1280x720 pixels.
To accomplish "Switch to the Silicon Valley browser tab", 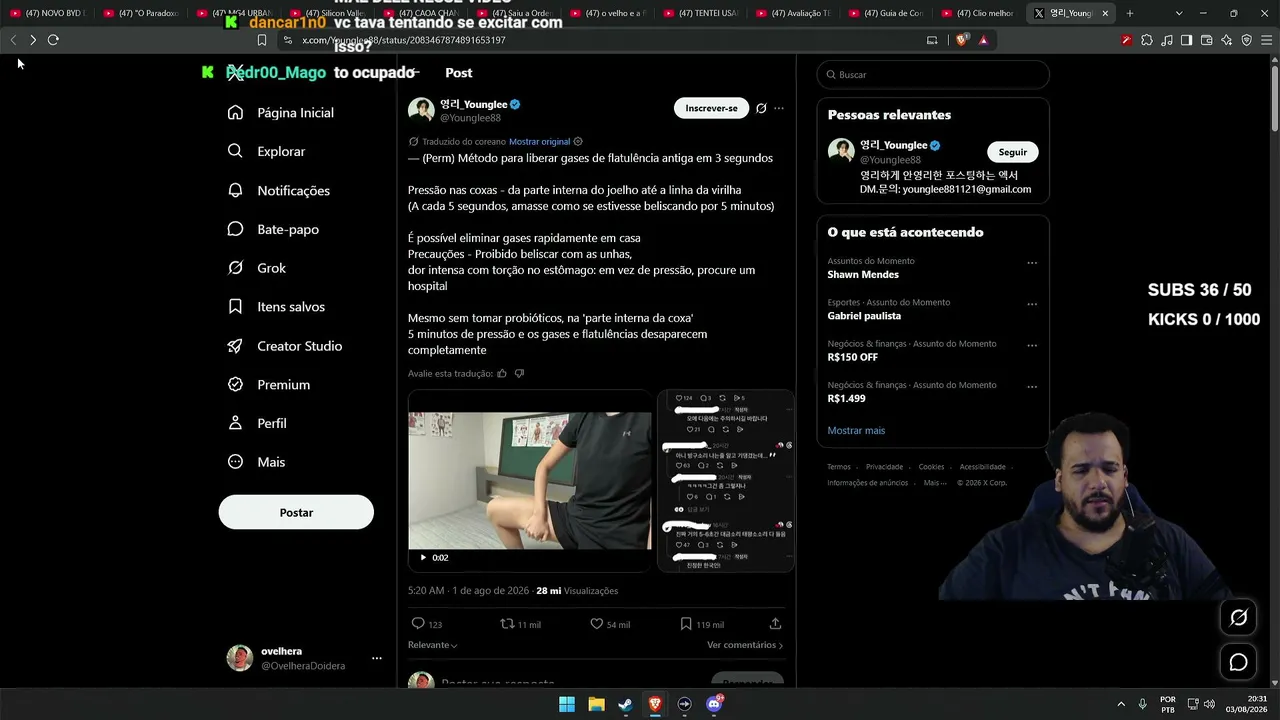I will tap(326, 13).
